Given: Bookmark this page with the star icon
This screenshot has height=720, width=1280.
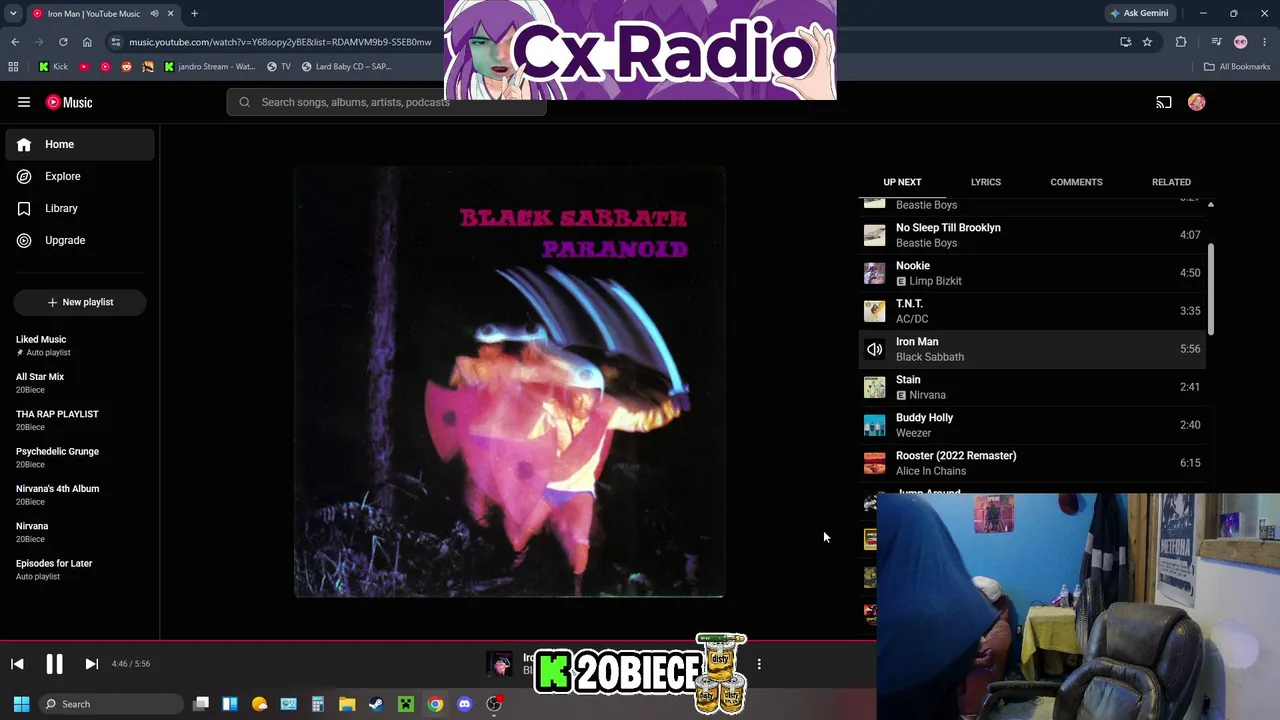Looking at the screenshot, I should tap(1147, 42).
